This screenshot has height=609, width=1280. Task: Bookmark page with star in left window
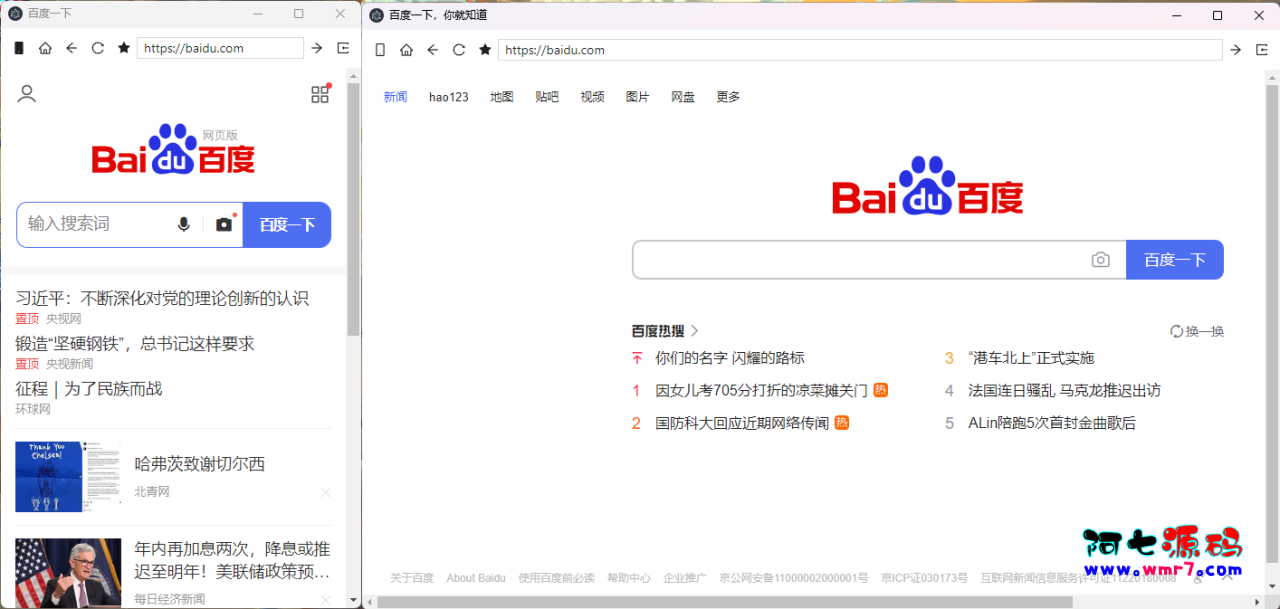pyautogui.click(x=124, y=48)
